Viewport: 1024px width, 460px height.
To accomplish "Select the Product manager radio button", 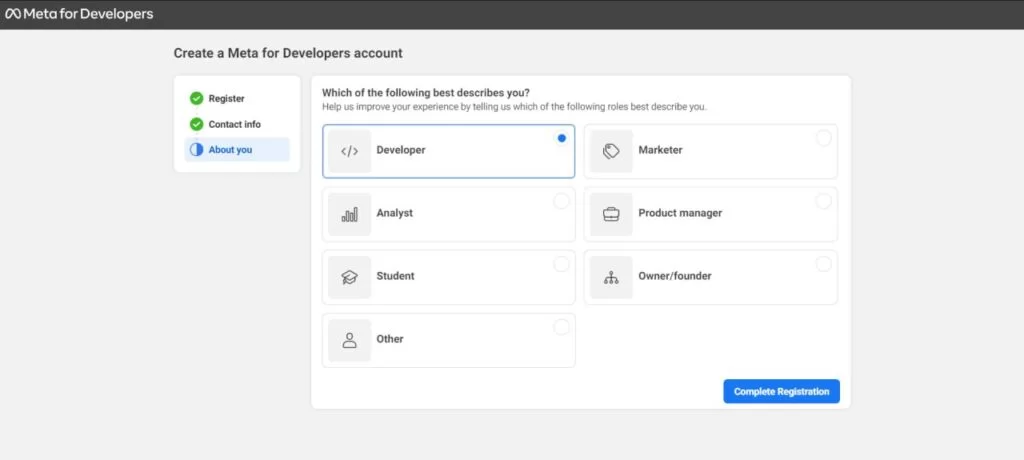I will pyautogui.click(x=824, y=201).
